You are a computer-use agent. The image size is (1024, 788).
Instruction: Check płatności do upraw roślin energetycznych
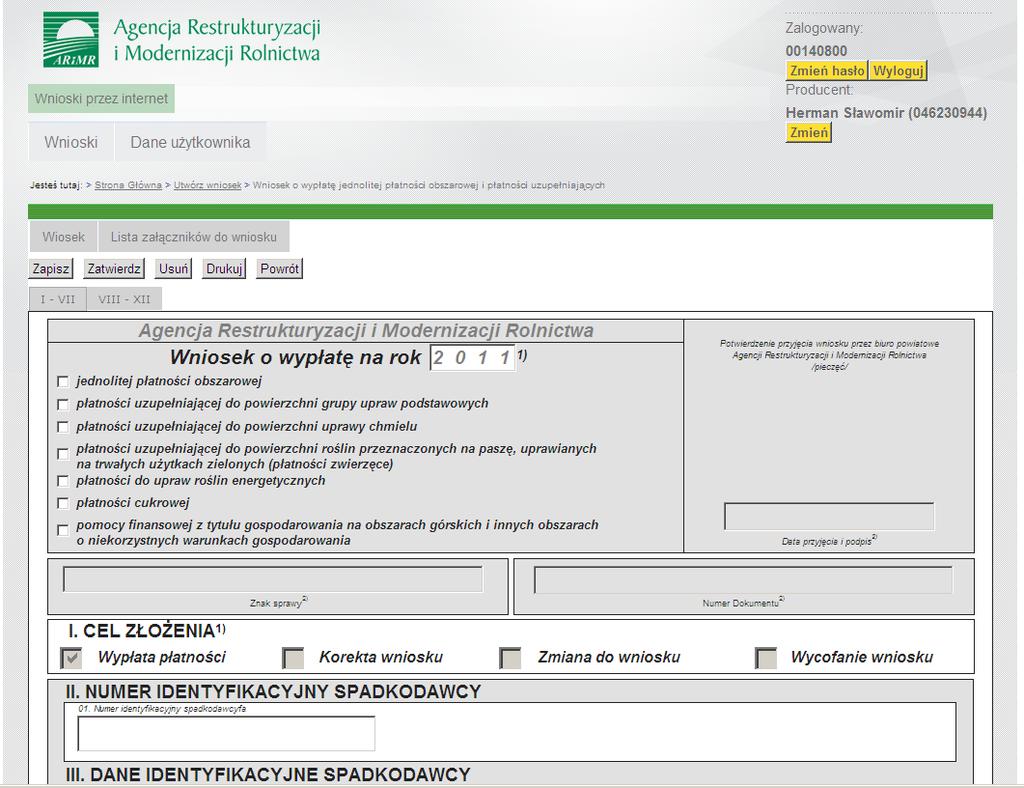pyautogui.click(x=63, y=481)
